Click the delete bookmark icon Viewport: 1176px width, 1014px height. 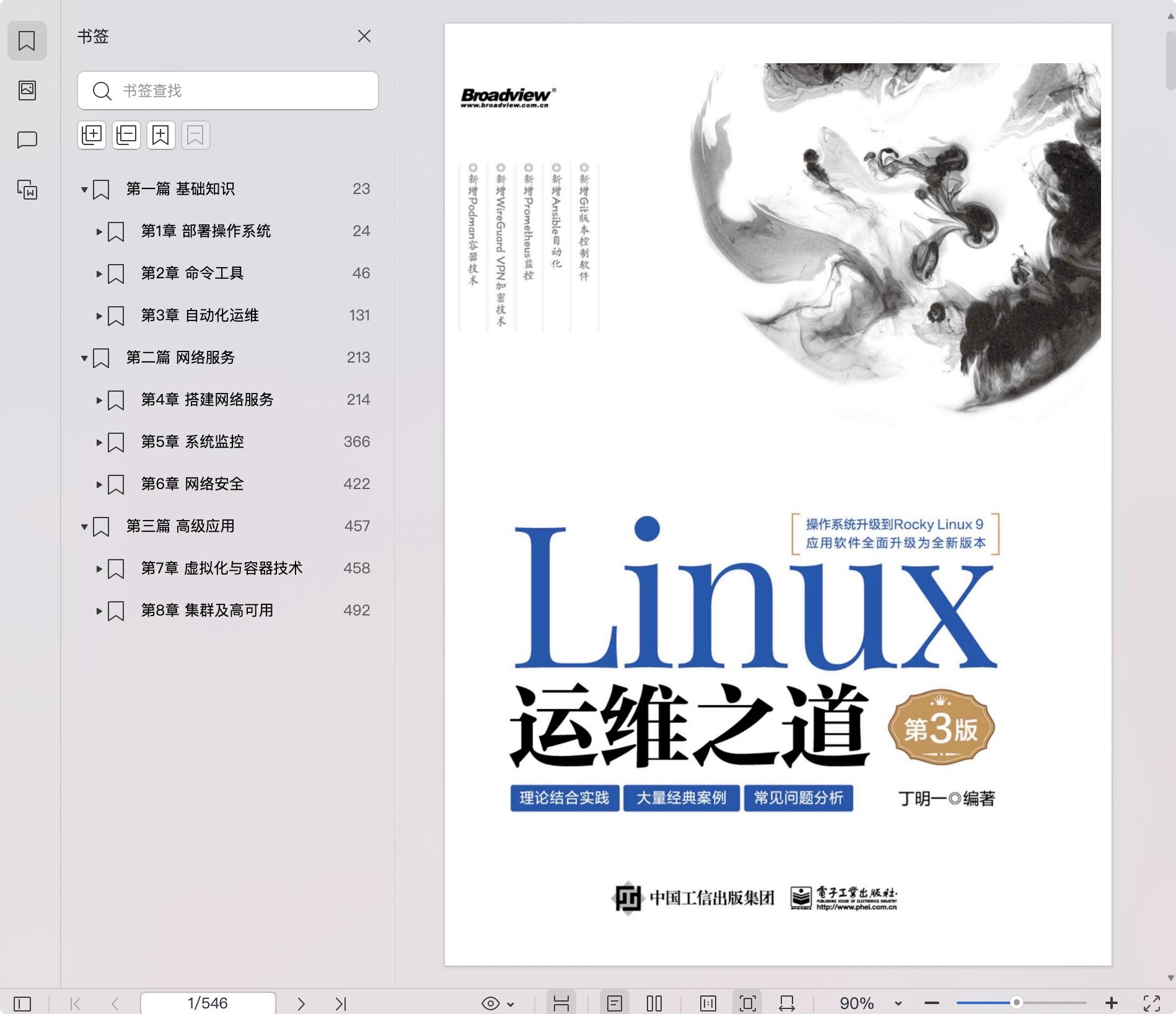pos(196,135)
